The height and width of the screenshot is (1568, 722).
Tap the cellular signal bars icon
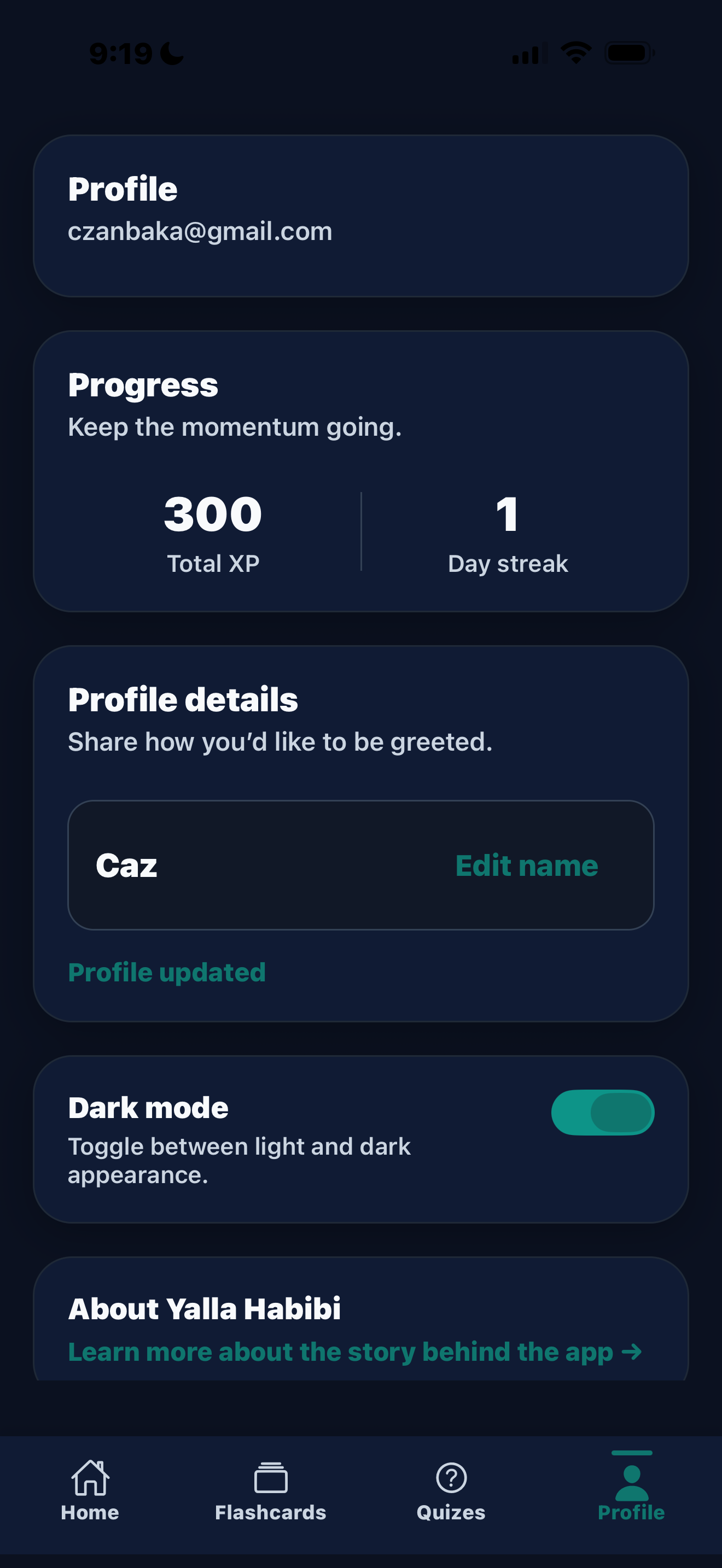[x=529, y=54]
